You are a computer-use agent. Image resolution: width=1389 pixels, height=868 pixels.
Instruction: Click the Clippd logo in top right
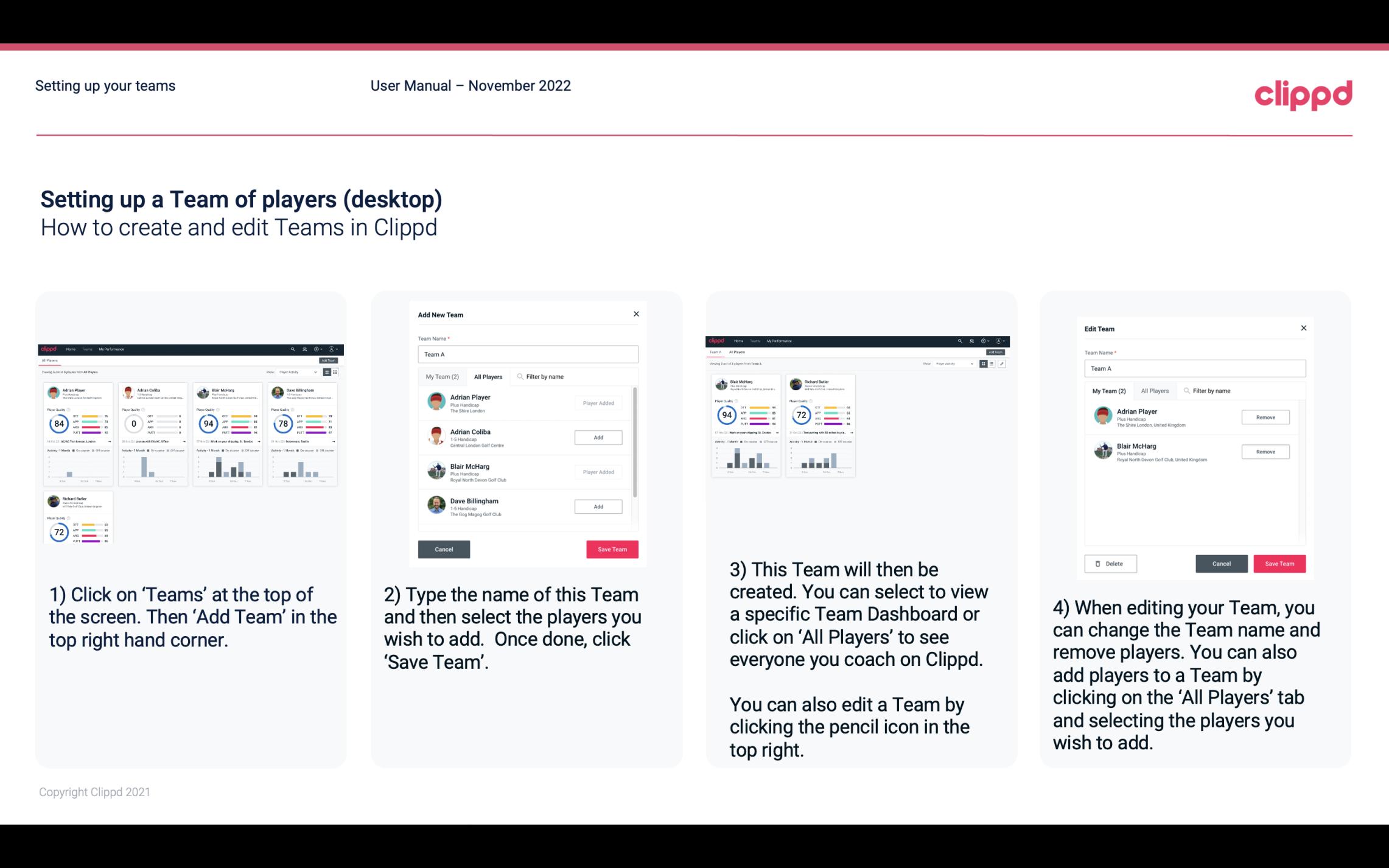[1305, 94]
